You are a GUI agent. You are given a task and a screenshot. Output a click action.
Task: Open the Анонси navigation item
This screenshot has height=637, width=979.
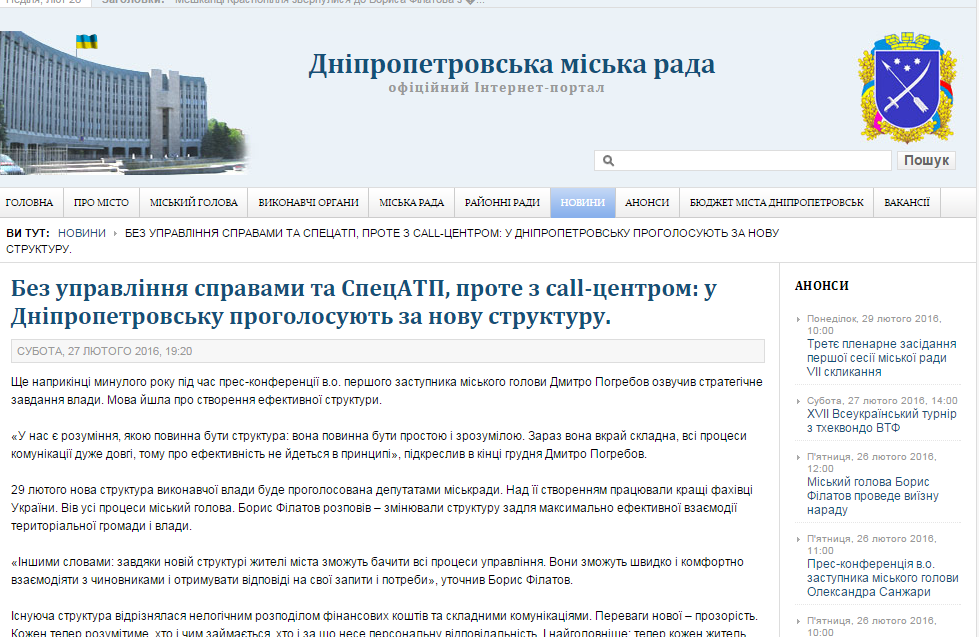647,202
